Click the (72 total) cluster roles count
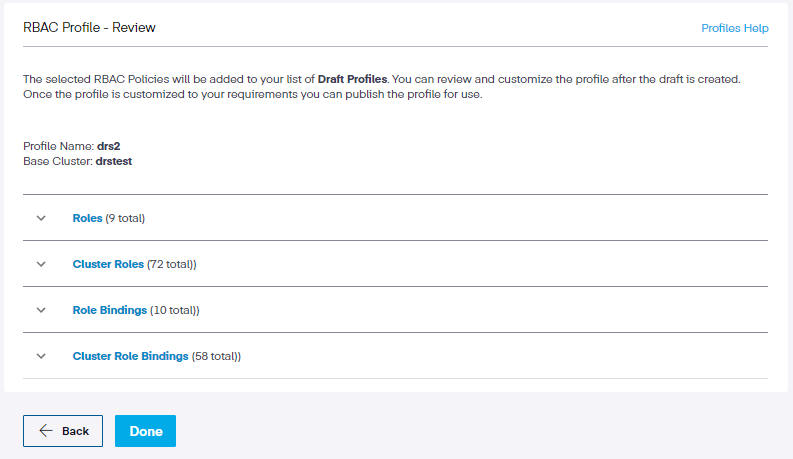793x459 pixels. pyautogui.click(x=171, y=264)
